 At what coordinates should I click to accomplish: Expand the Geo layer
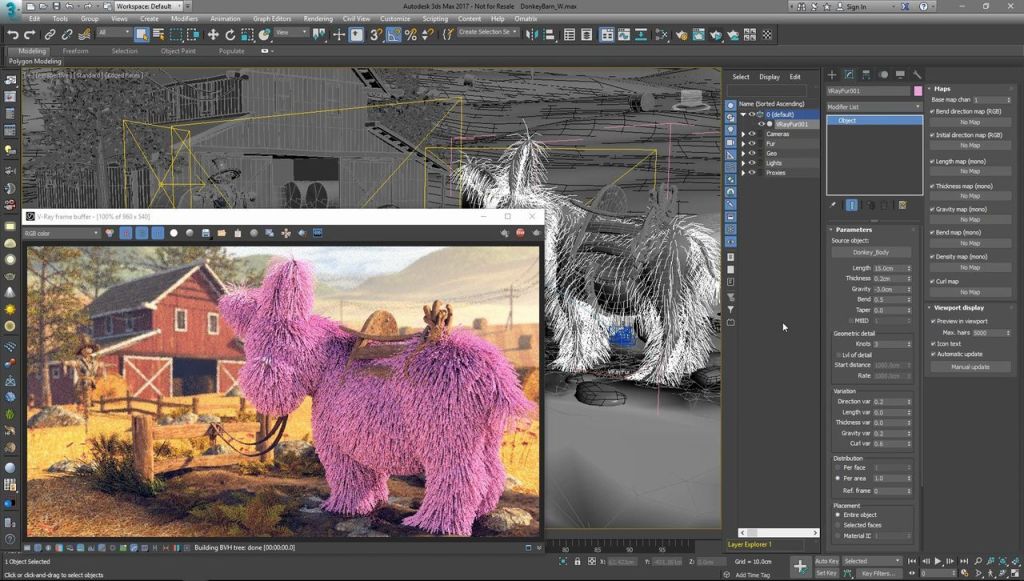point(743,153)
